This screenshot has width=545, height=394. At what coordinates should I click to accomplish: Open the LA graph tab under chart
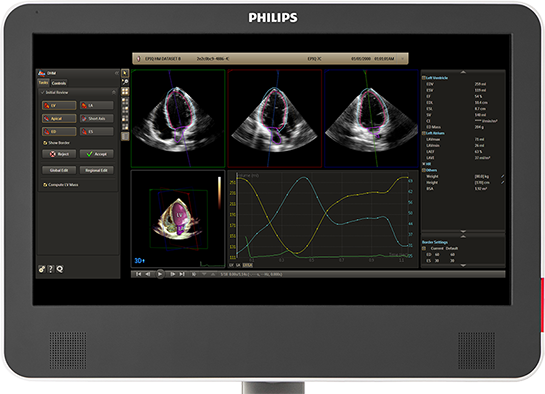(x=238, y=265)
